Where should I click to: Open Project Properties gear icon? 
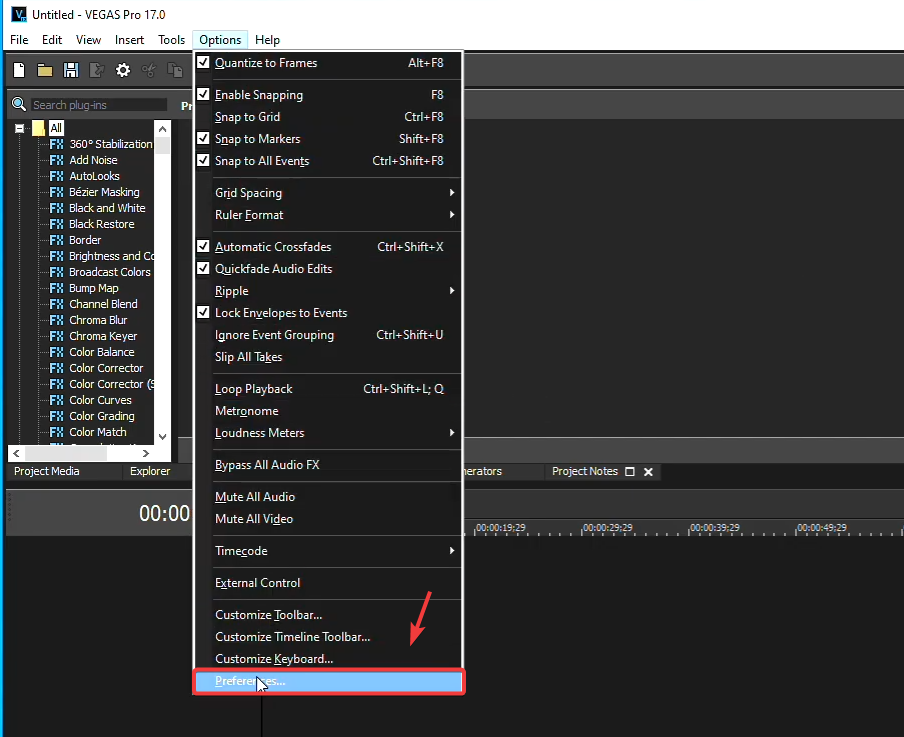pos(123,70)
